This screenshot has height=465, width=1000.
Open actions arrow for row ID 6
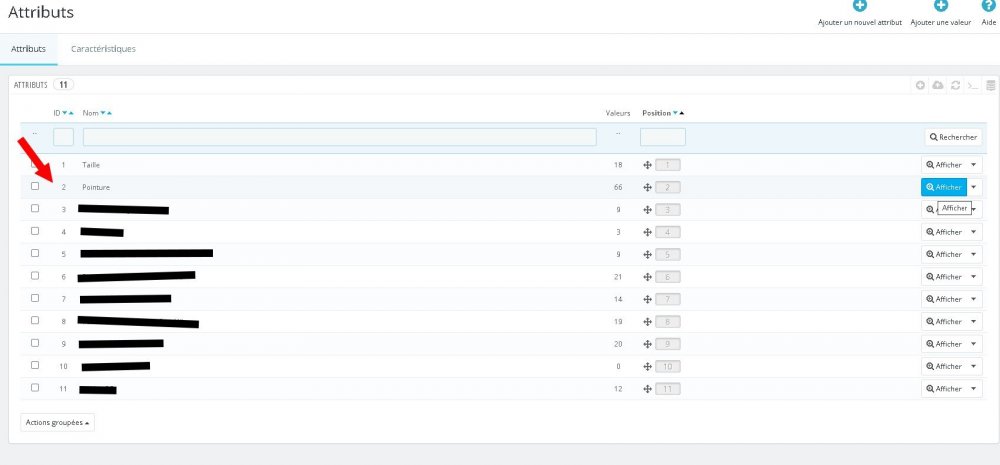pos(974,277)
